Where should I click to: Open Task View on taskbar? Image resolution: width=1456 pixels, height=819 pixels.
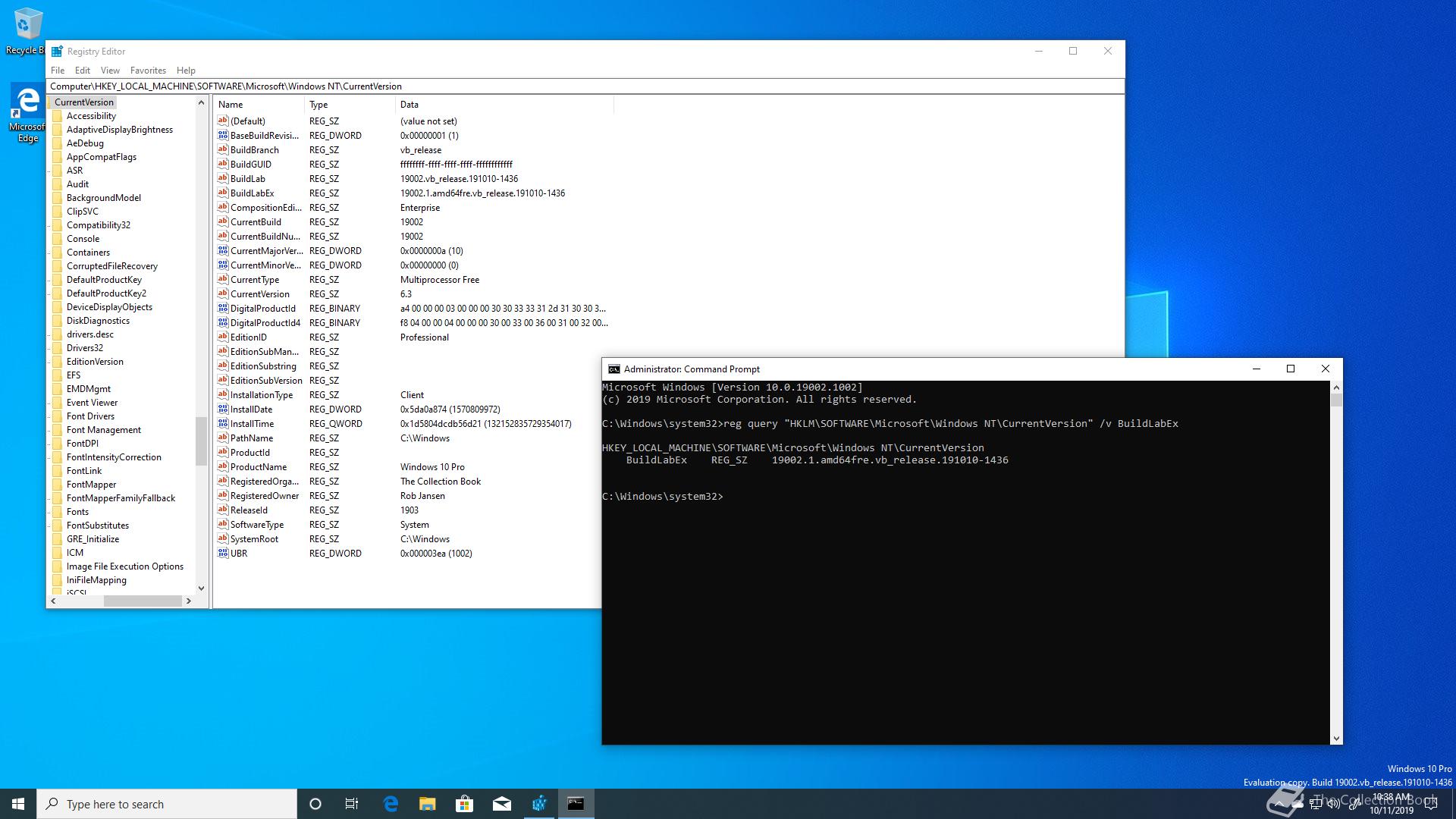(x=352, y=804)
